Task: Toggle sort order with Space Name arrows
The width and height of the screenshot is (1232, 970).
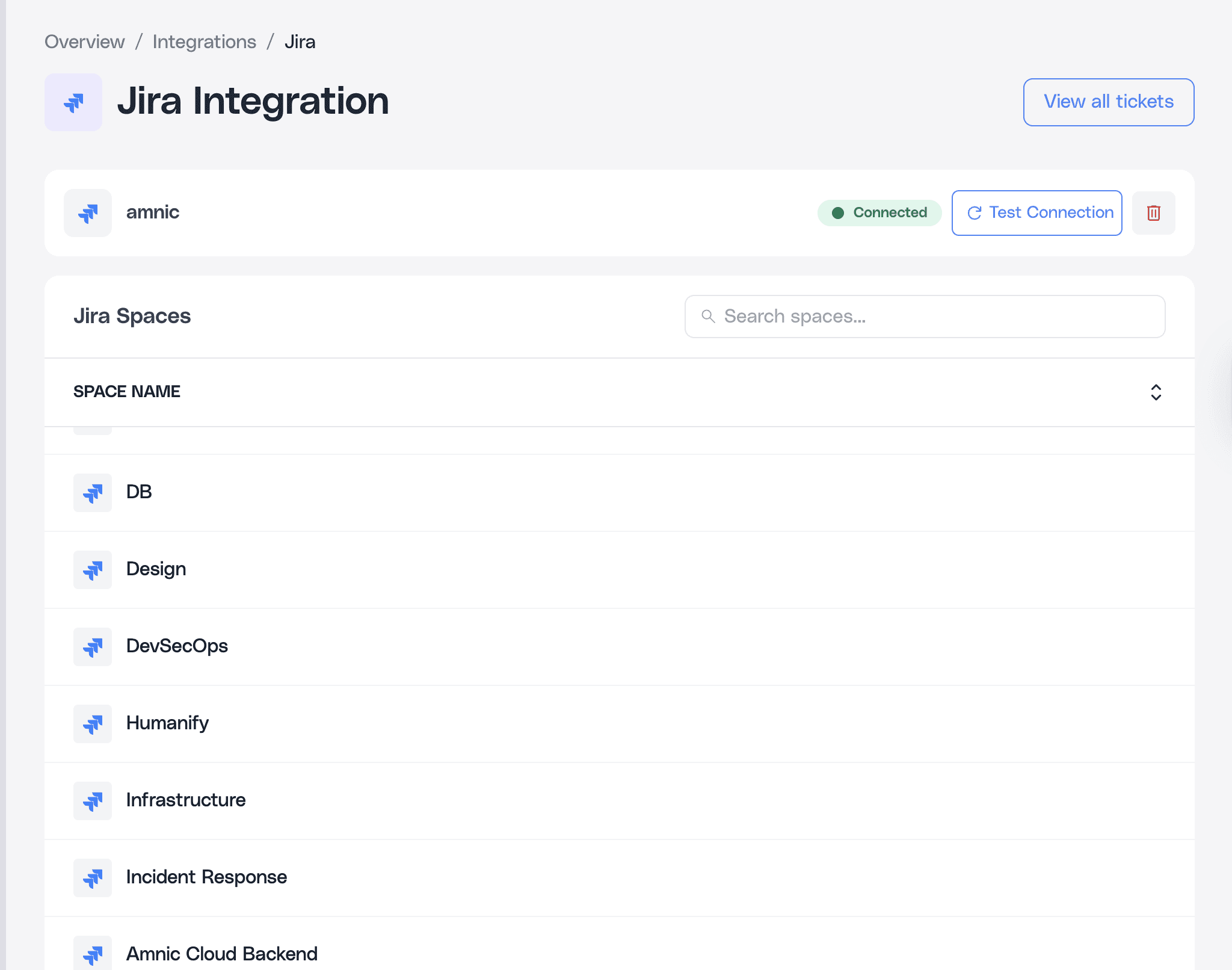Action: 1156,392
